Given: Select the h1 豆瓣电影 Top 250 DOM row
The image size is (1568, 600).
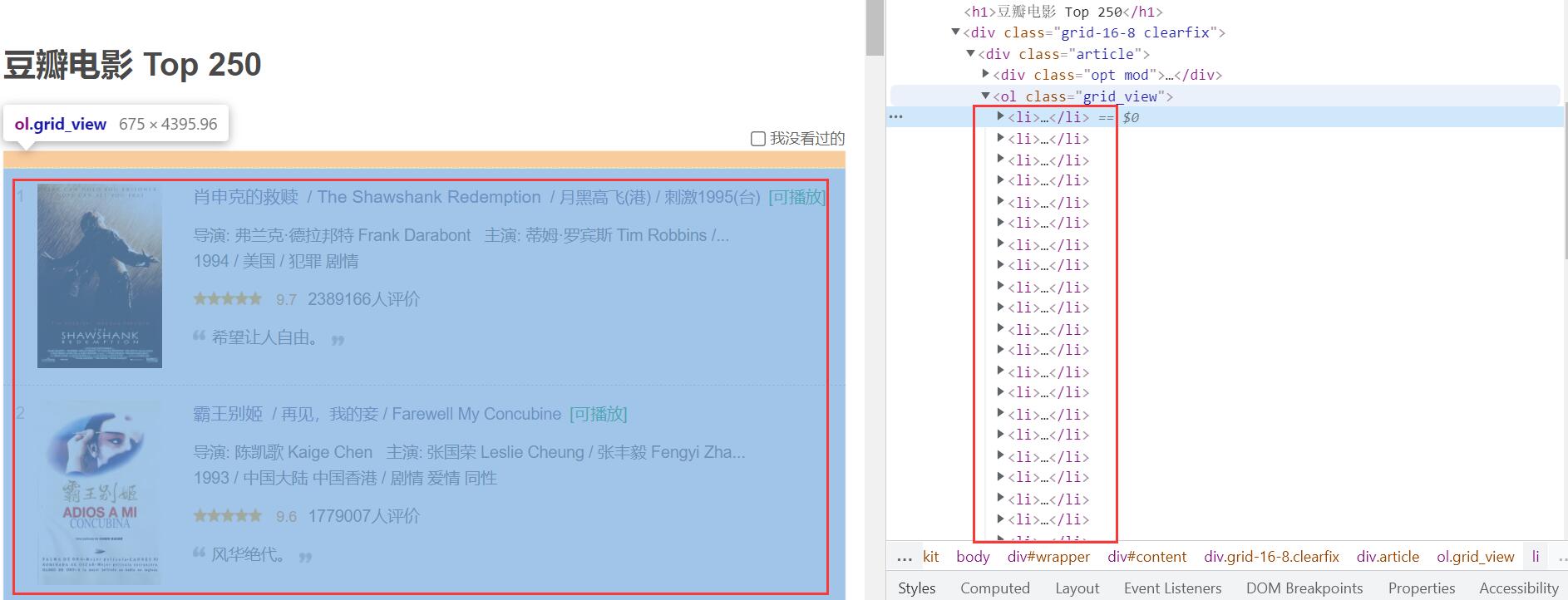Looking at the screenshot, I should pyautogui.click(x=1063, y=12).
